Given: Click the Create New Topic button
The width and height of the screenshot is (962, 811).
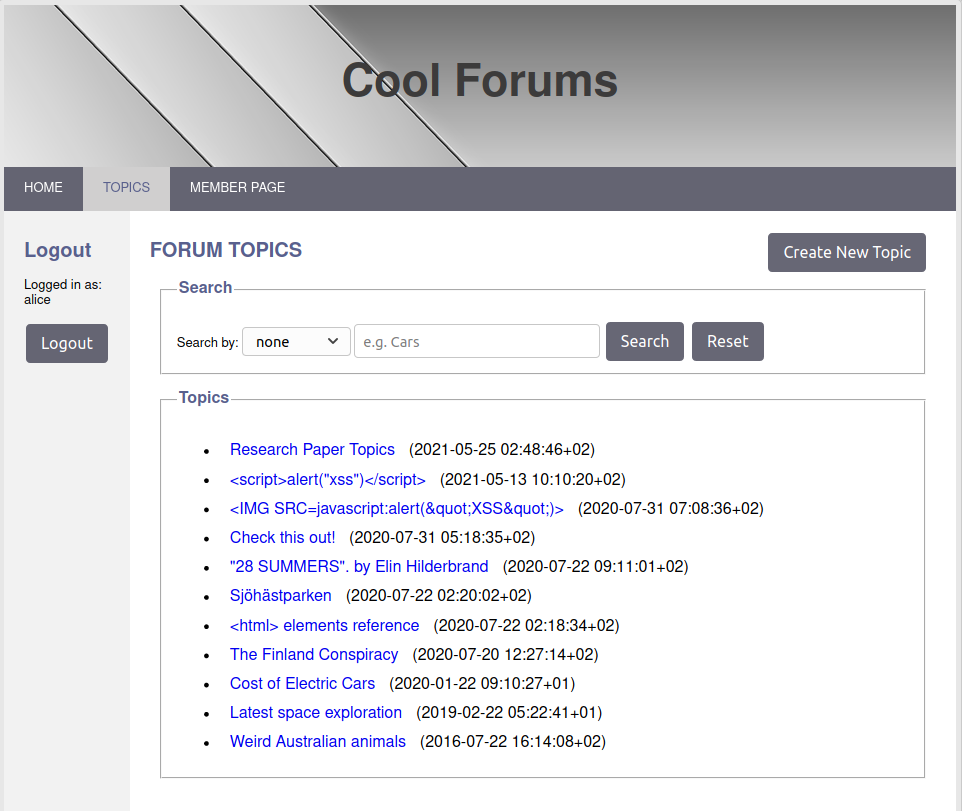Looking at the screenshot, I should (x=846, y=252).
